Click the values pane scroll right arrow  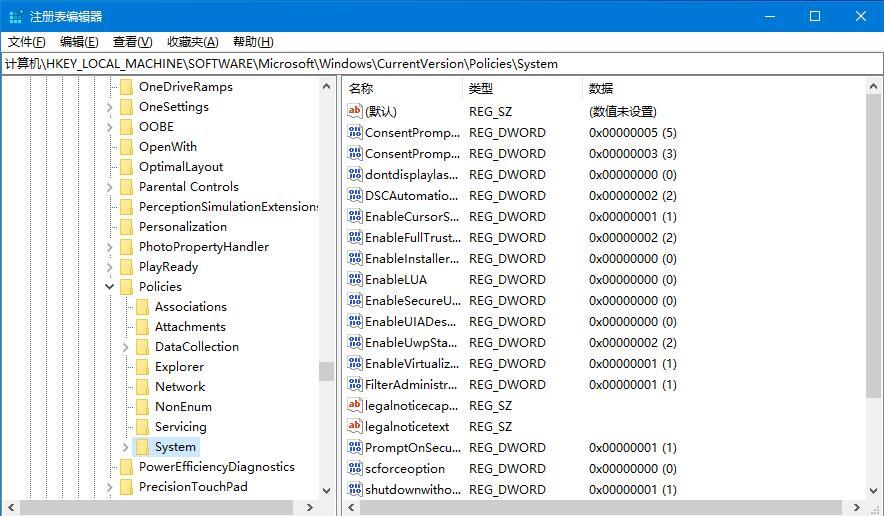point(856,507)
